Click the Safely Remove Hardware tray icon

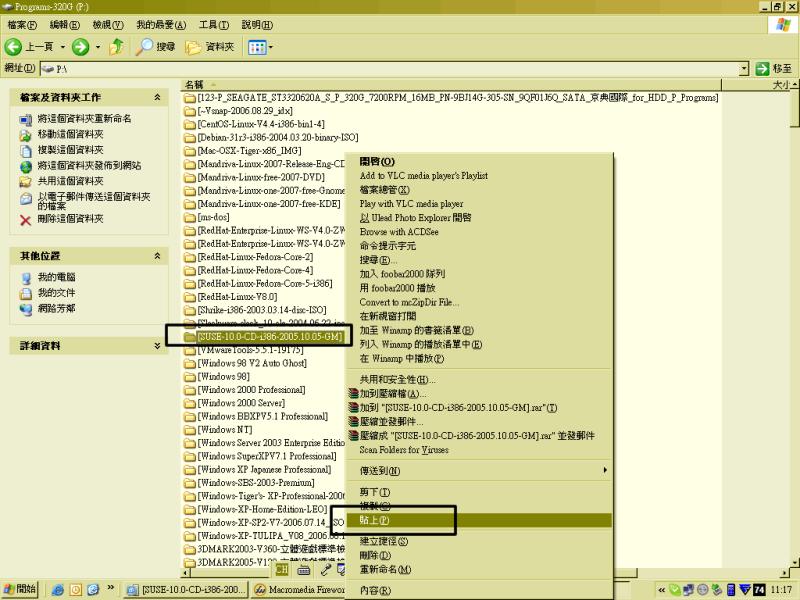pos(716,590)
